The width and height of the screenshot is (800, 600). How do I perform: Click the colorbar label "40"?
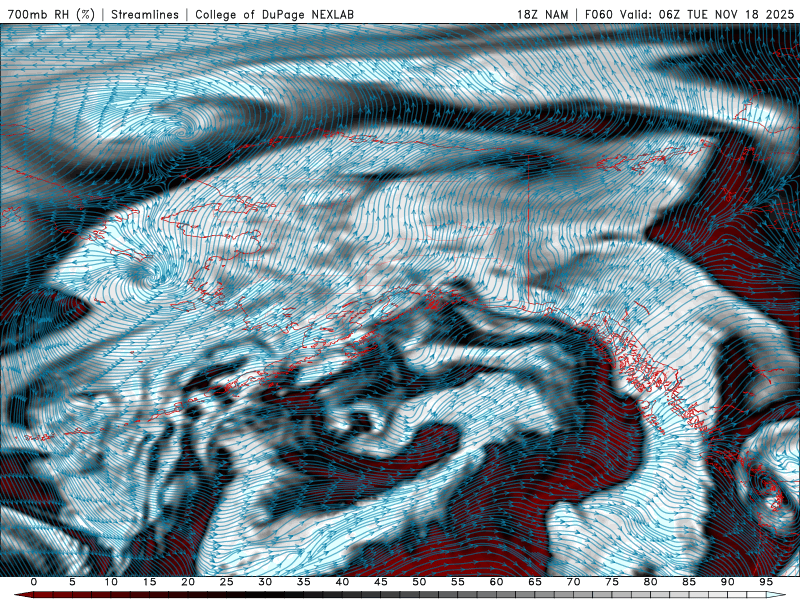click(342, 582)
